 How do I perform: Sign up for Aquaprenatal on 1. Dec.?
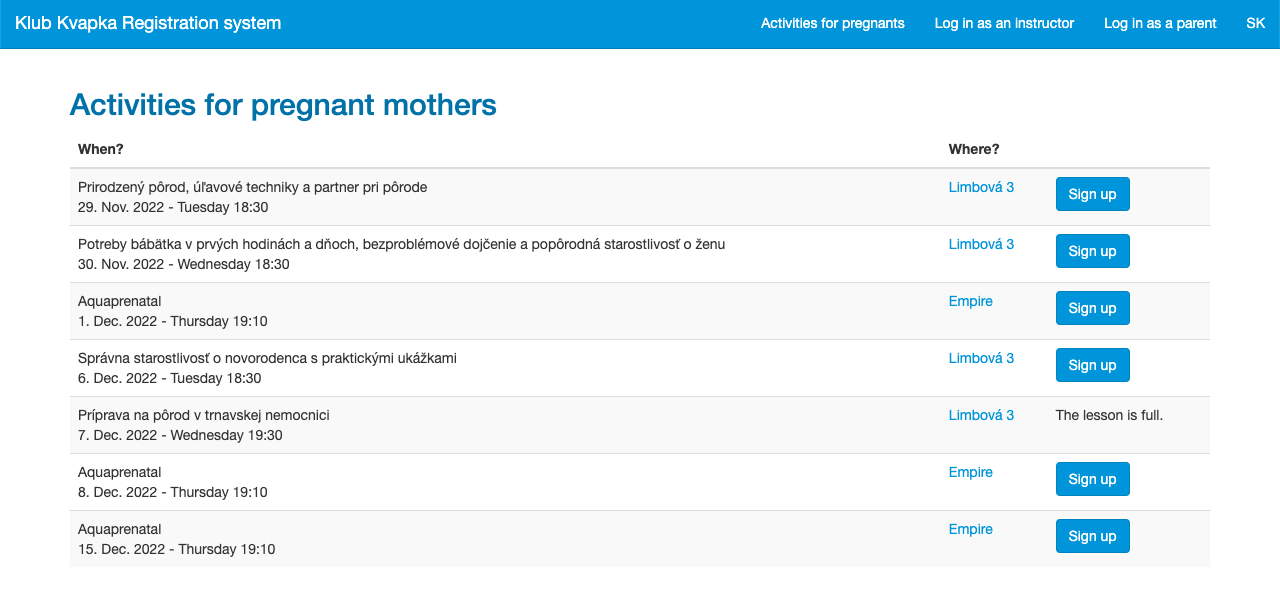click(1092, 308)
